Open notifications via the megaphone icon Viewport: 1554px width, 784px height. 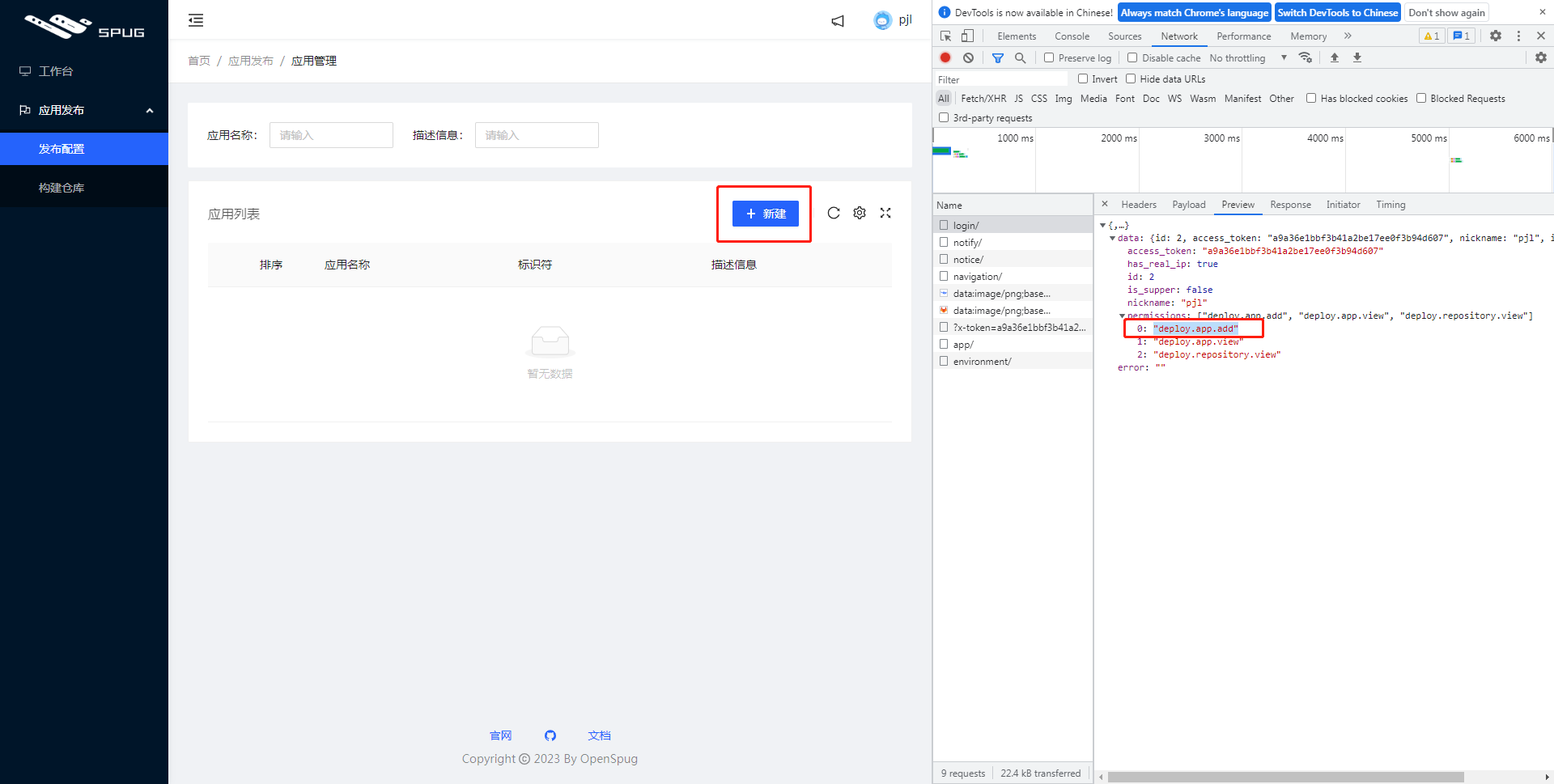[838, 21]
